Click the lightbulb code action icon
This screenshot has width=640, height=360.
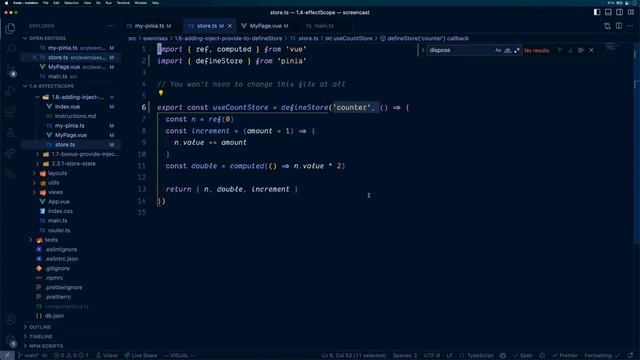click(x=161, y=93)
